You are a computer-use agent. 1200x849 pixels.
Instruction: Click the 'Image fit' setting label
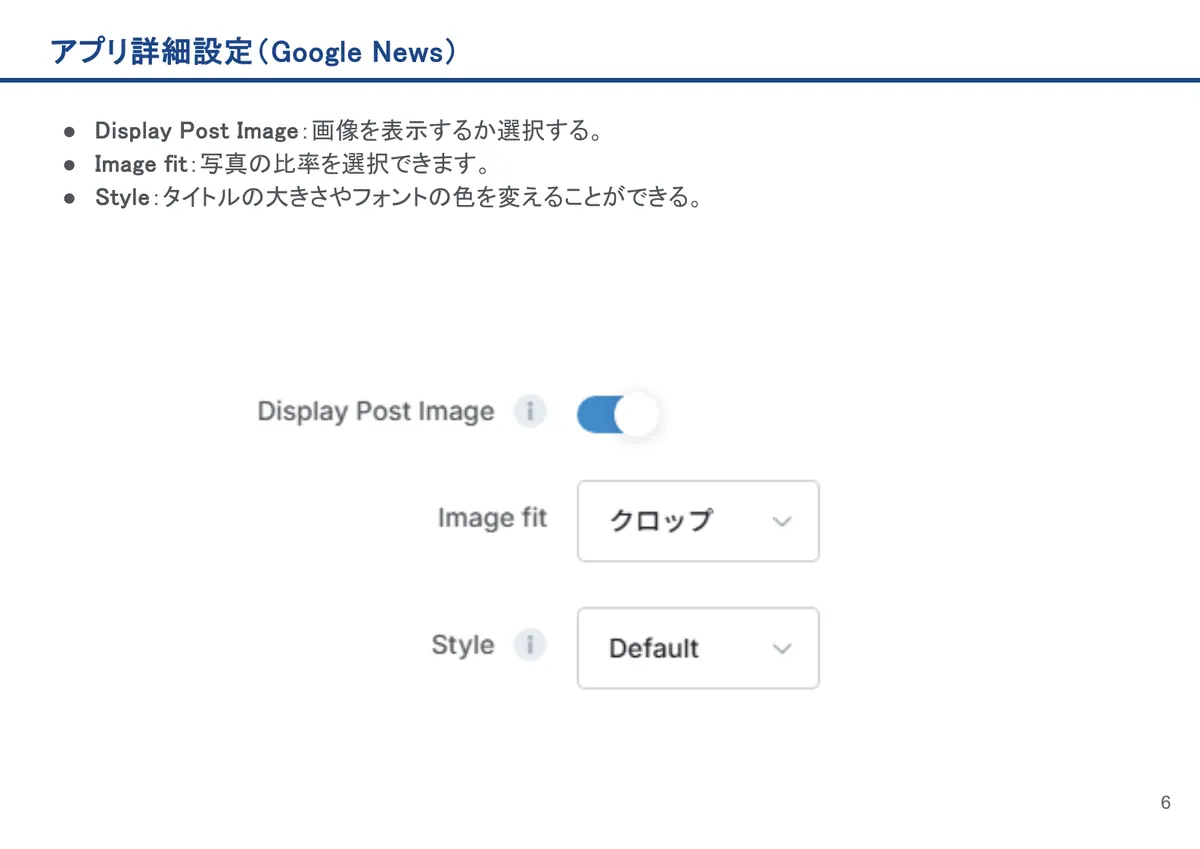[x=492, y=518]
